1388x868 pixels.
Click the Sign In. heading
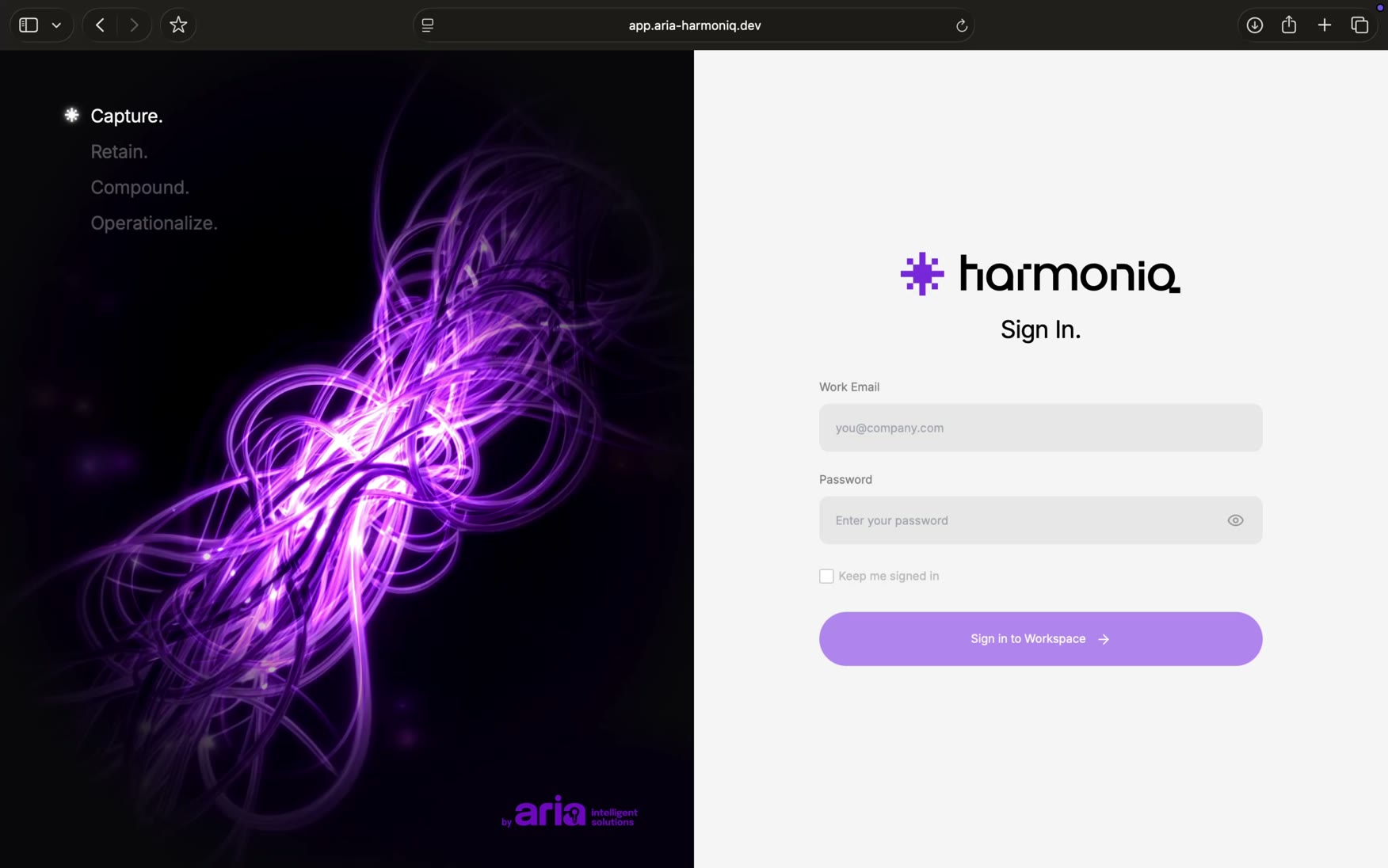click(x=1040, y=329)
